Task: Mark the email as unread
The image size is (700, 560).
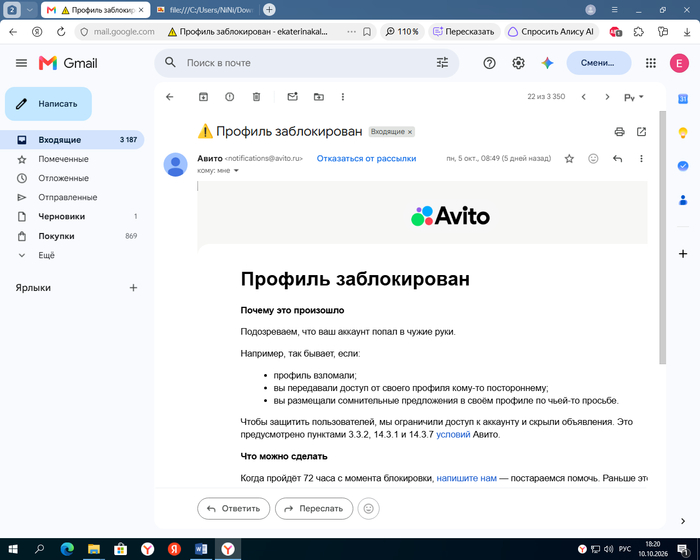Action: pos(292,97)
